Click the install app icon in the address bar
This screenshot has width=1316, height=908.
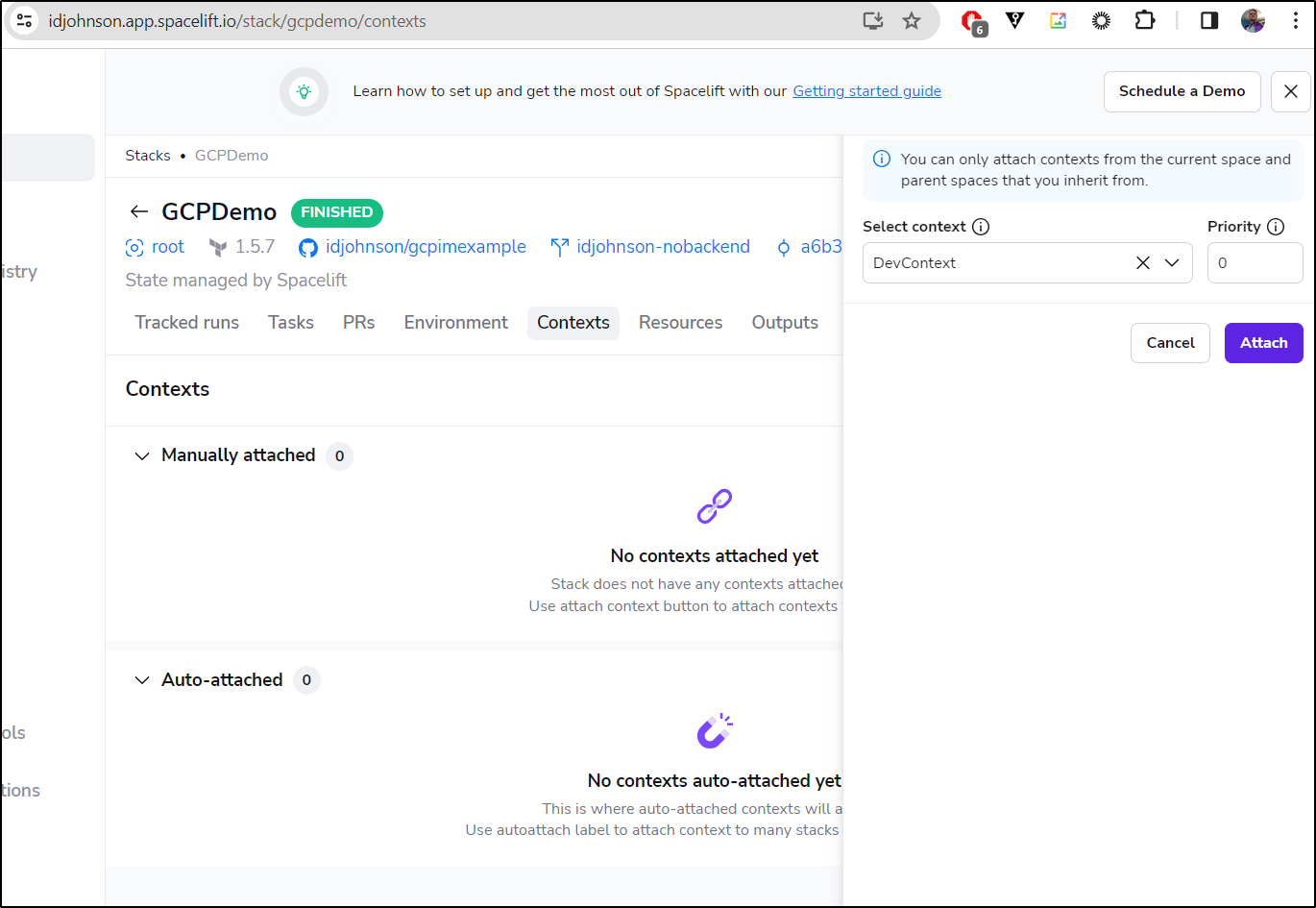872,21
